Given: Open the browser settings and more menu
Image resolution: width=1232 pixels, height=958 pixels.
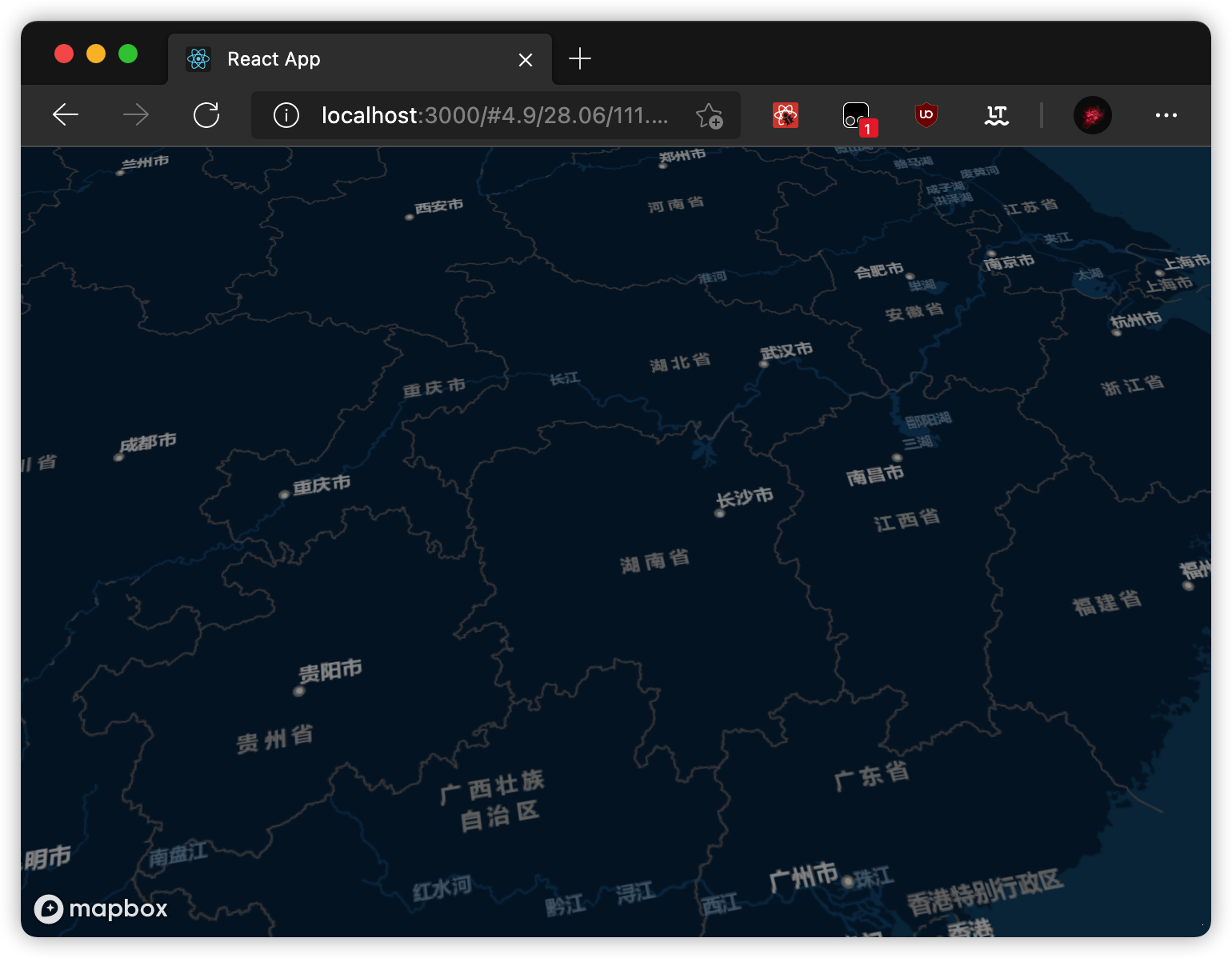Looking at the screenshot, I should pos(1166,115).
